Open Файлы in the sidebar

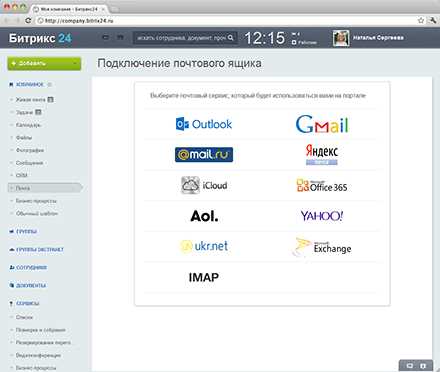coord(24,138)
